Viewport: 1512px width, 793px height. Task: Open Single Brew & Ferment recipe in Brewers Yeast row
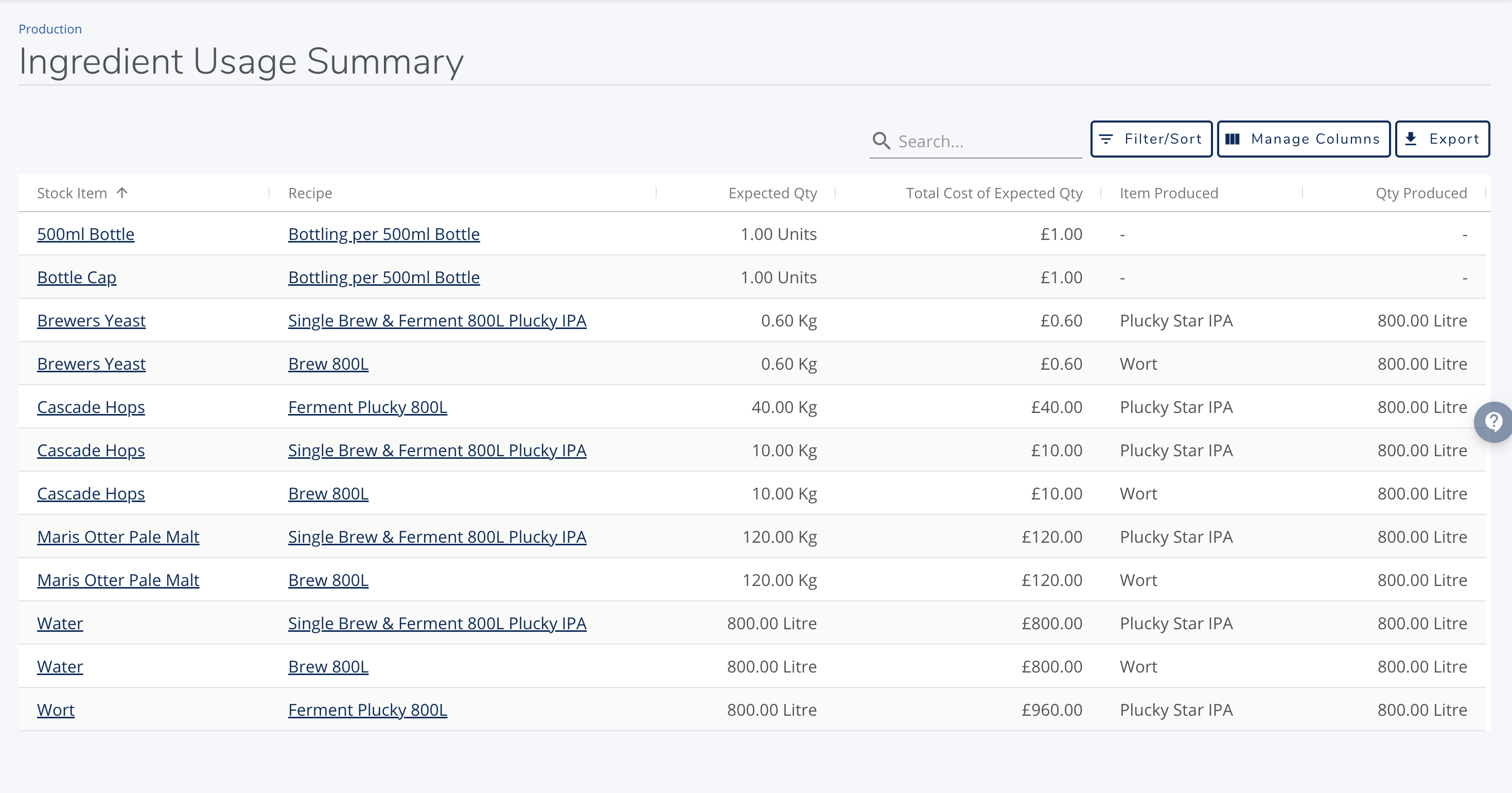coord(437,321)
